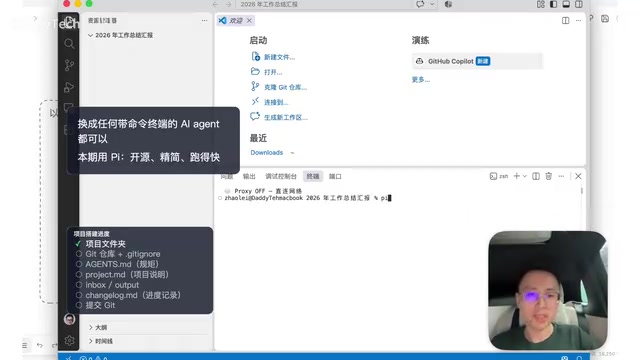The width and height of the screenshot is (640, 360).
Task: Click the presenter webcam thumbnail
Action: coord(548,291)
